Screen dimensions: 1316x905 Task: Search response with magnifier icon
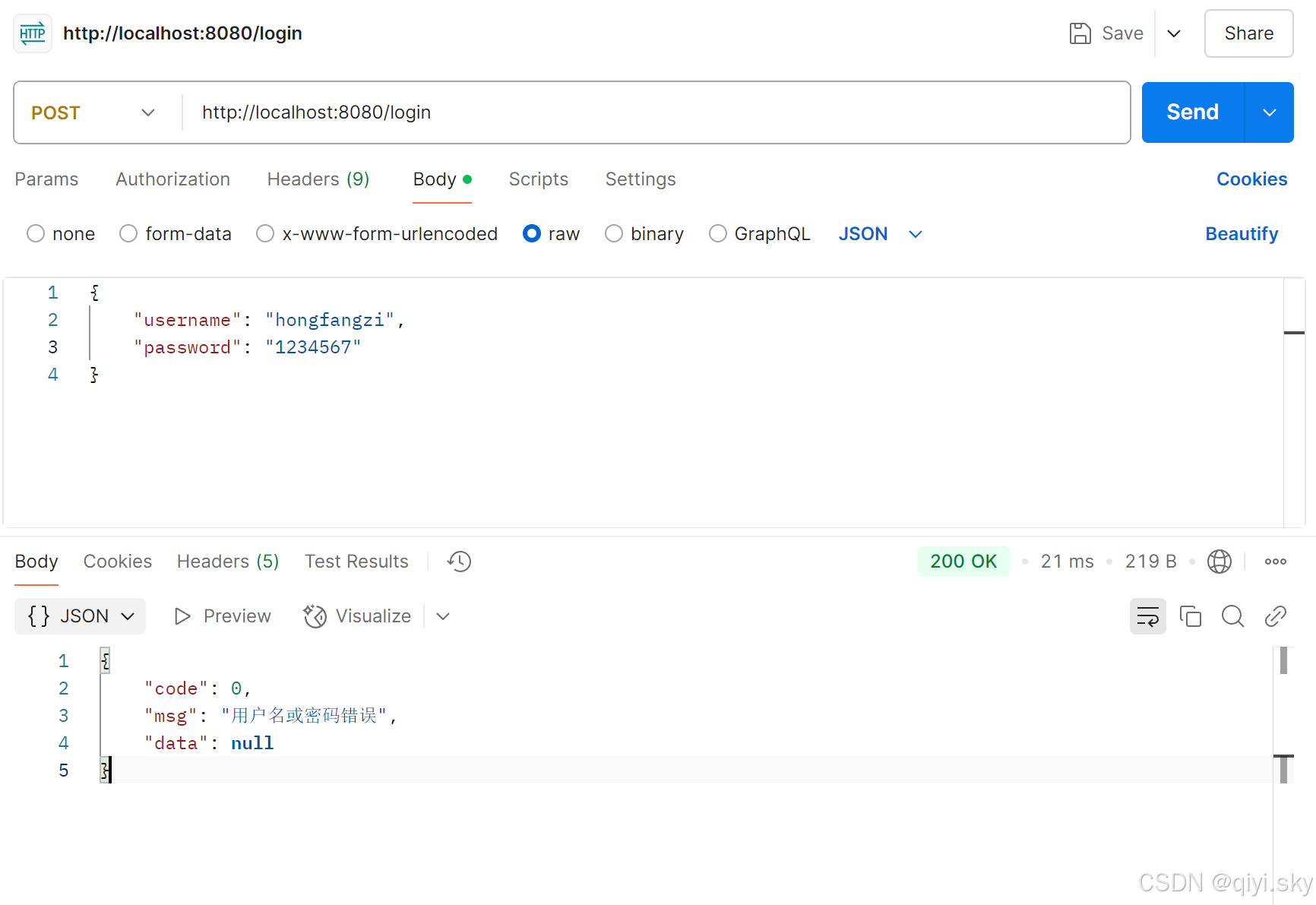click(x=1232, y=616)
